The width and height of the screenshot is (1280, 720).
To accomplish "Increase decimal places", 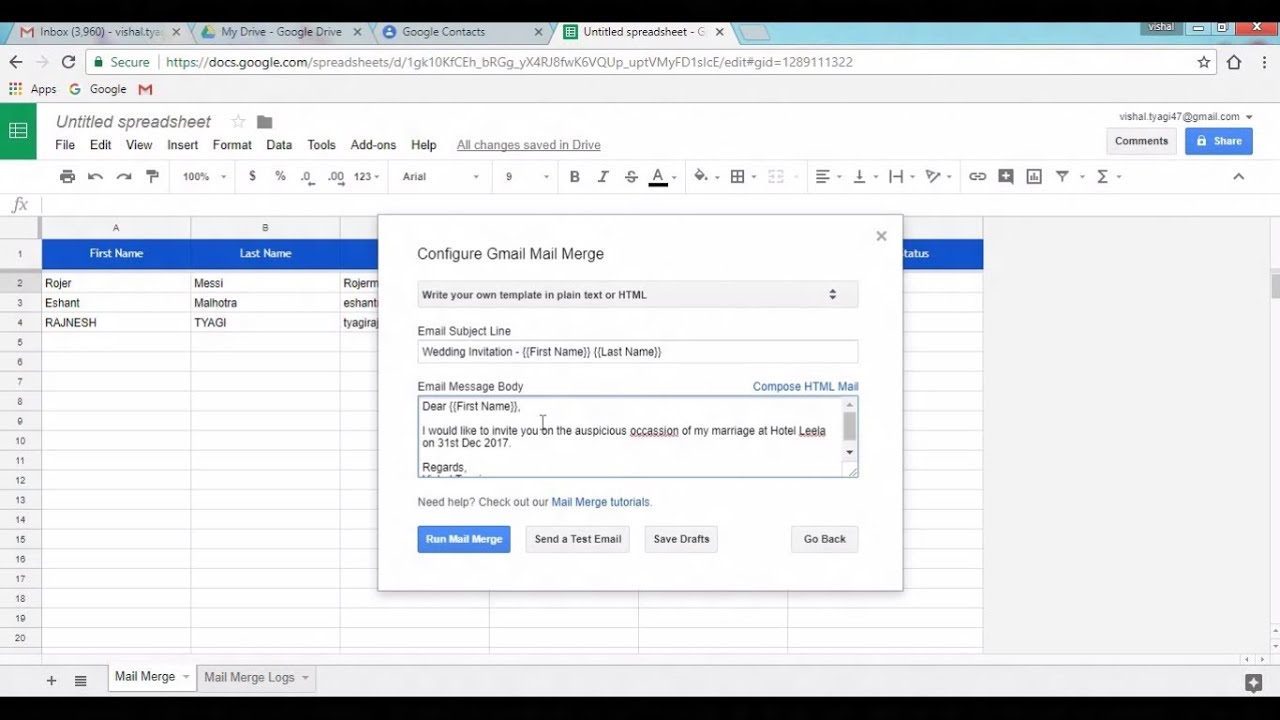I will pyautogui.click(x=336, y=176).
